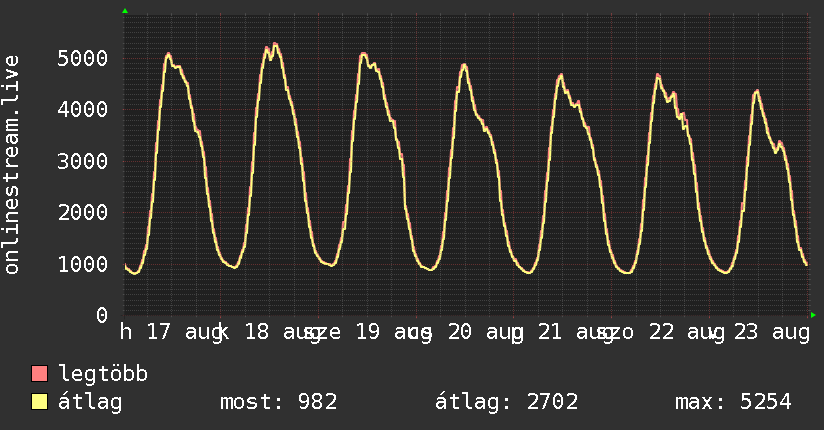Click the 0 y-axis label
The width and height of the screenshot is (824, 430).
tap(102, 315)
